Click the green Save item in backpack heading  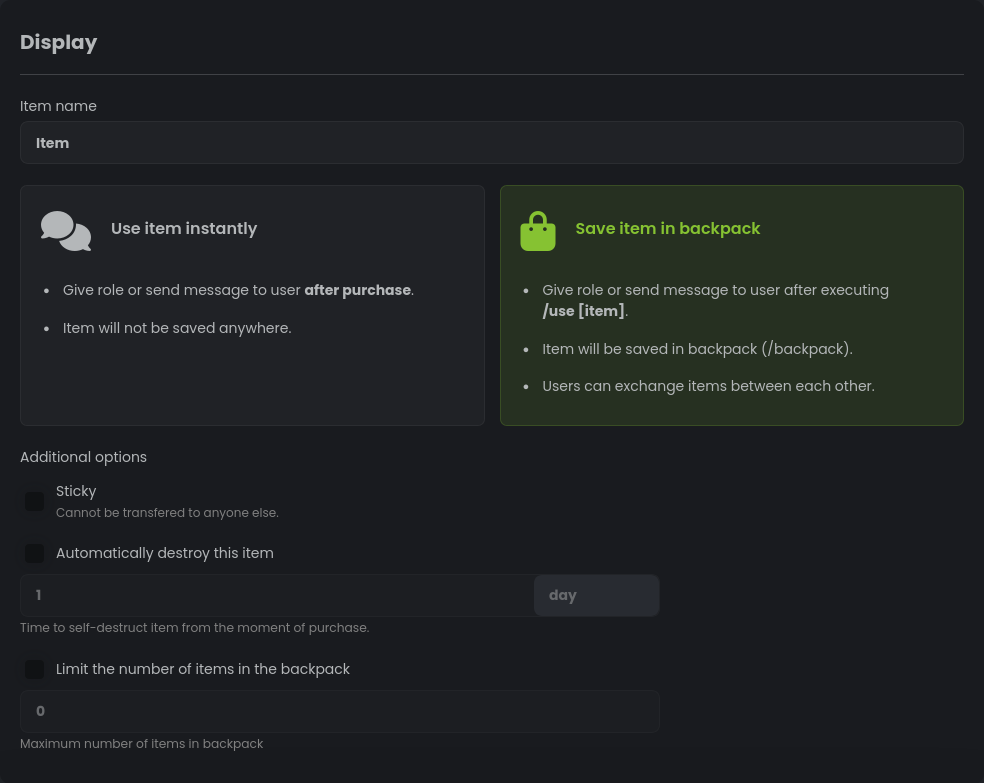668,228
